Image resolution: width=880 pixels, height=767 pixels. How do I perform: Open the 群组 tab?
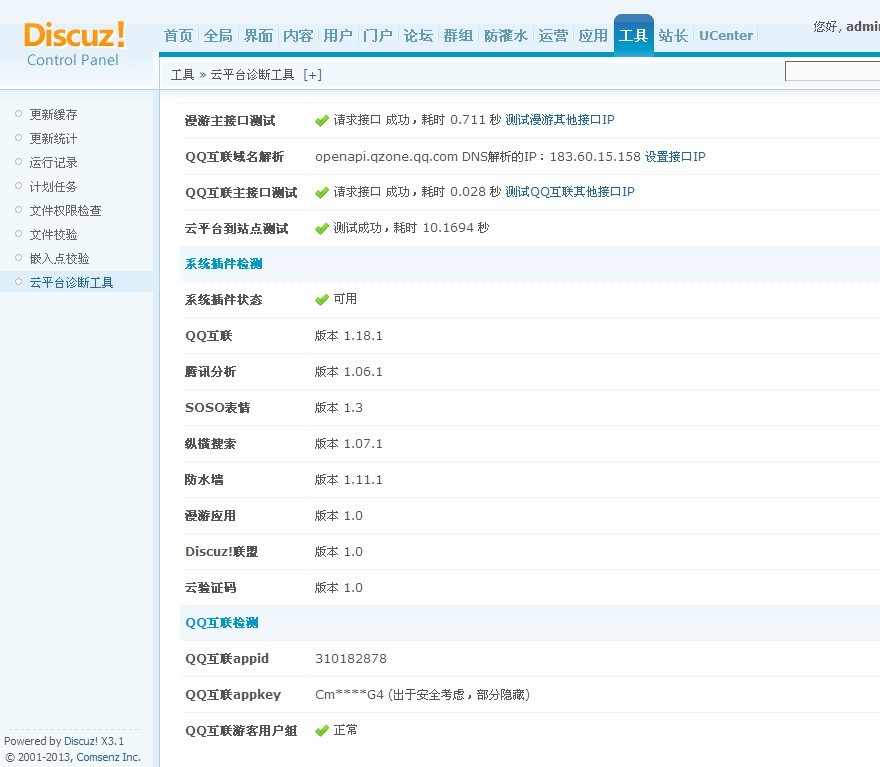pos(458,36)
